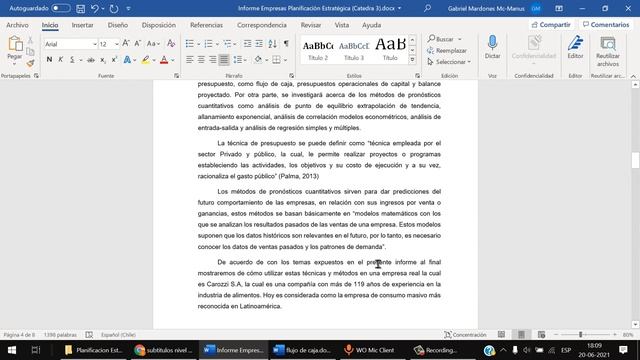Apply the Título 2 style

click(318, 50)
